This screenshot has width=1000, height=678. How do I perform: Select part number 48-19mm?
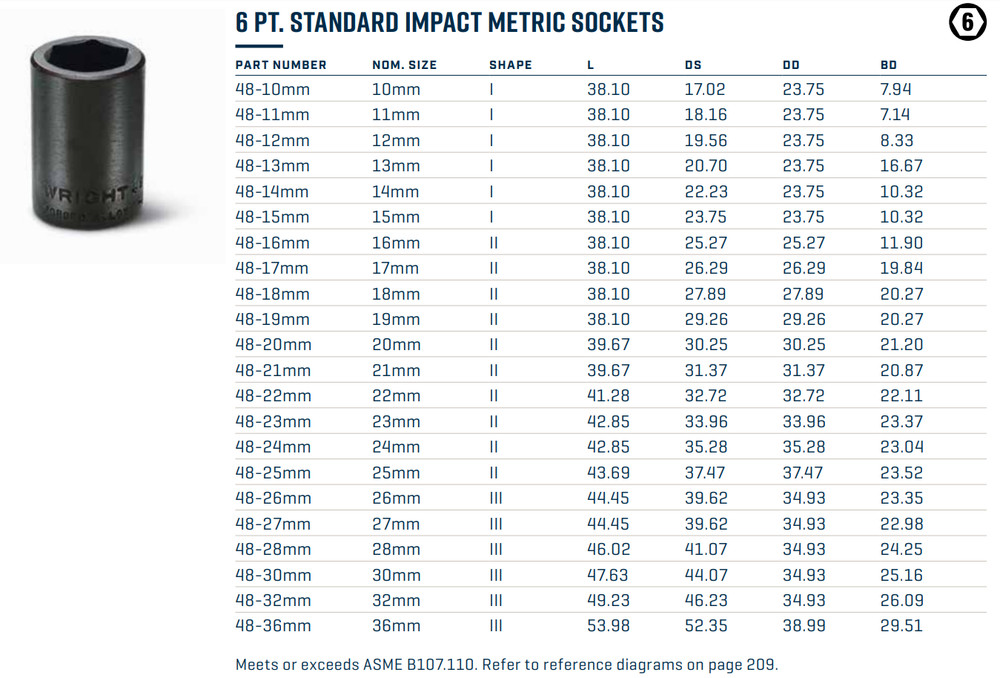pos(272,320)
